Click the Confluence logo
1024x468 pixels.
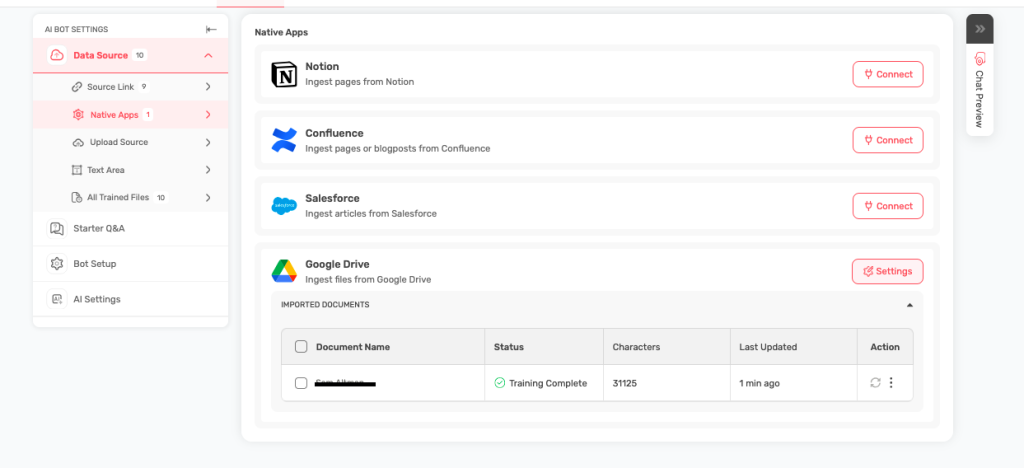284,140
